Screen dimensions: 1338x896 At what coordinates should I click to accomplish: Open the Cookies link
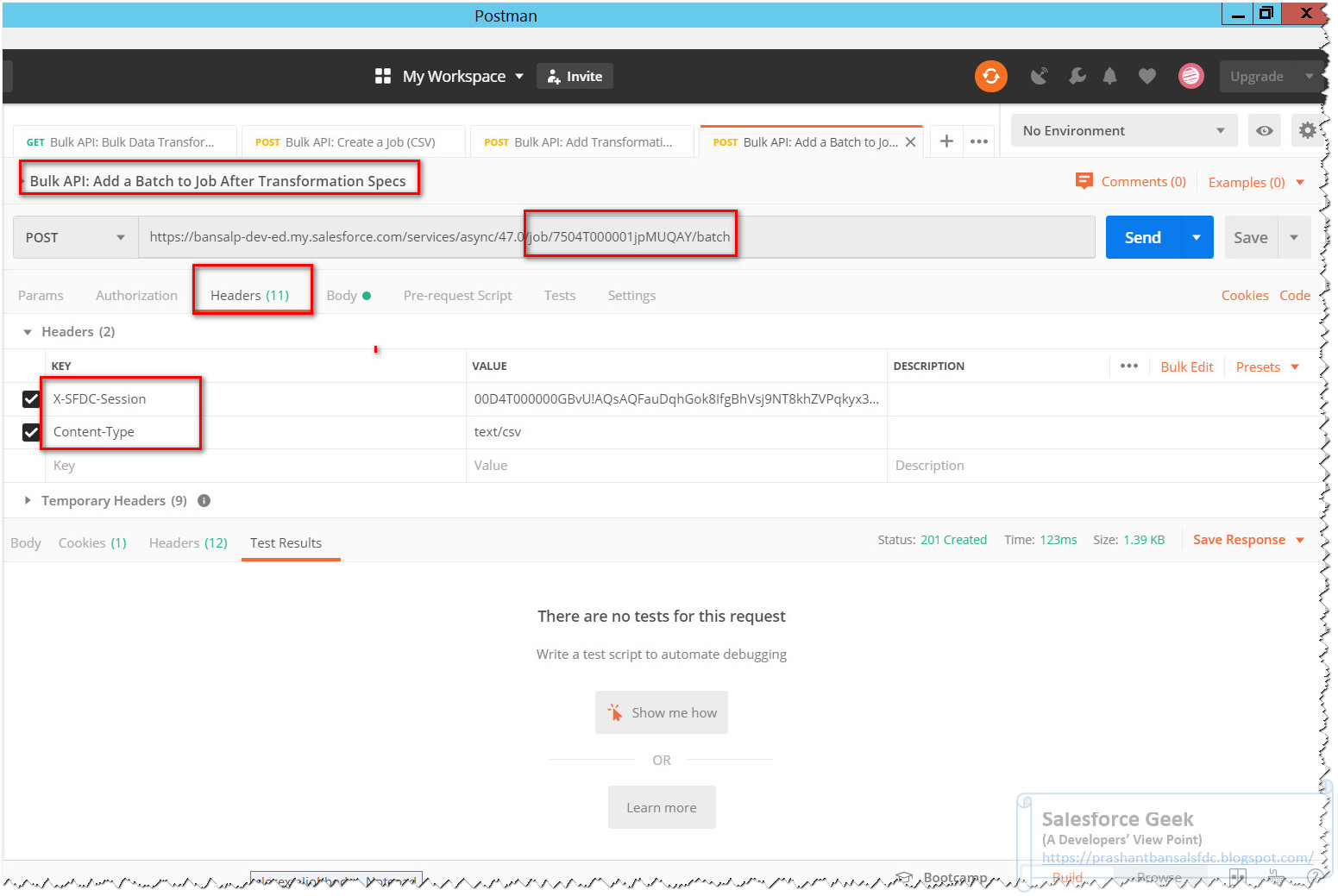1244,295
